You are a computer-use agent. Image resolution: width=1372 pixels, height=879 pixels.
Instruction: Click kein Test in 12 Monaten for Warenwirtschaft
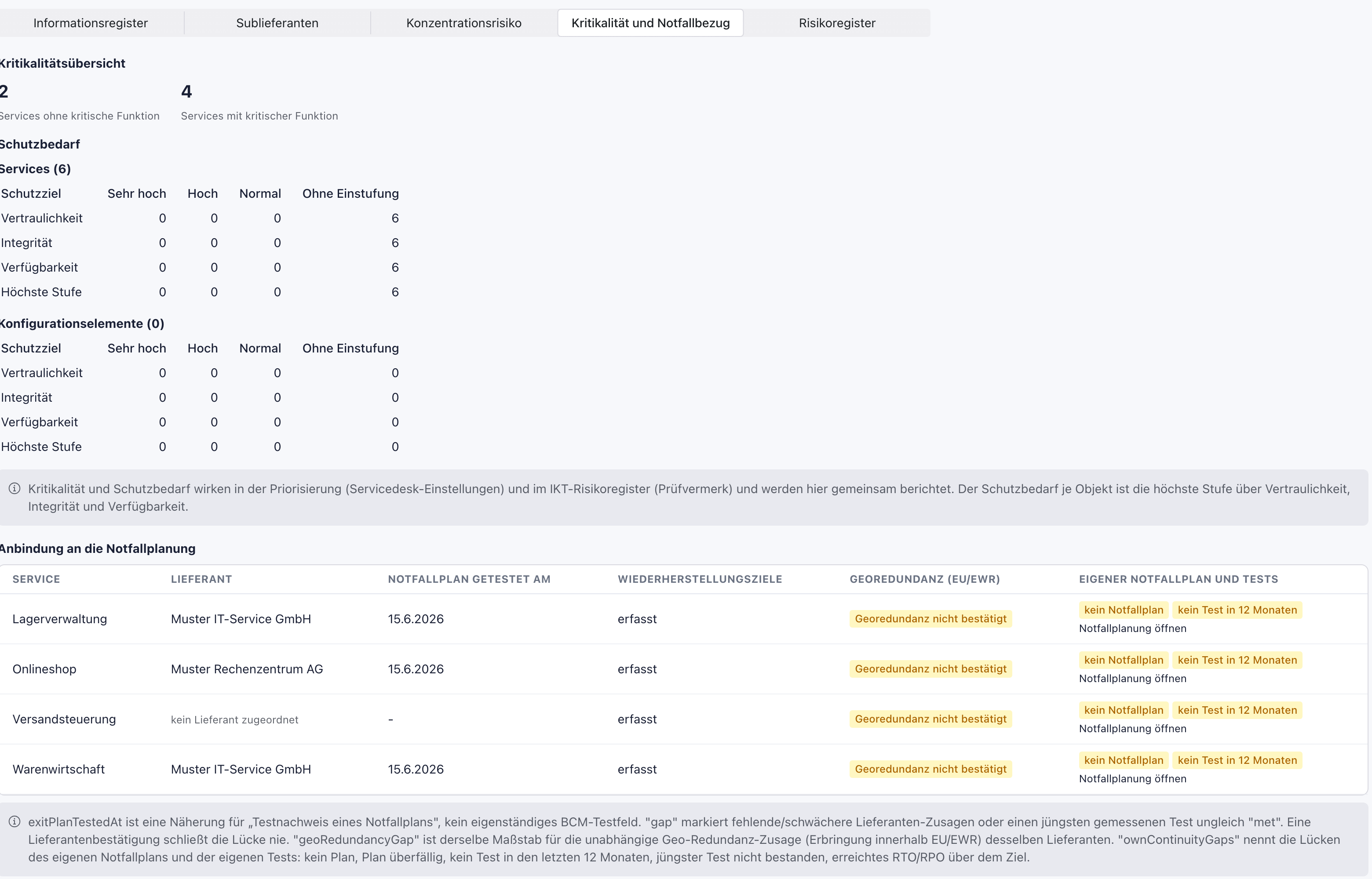tap(1237, 760)
